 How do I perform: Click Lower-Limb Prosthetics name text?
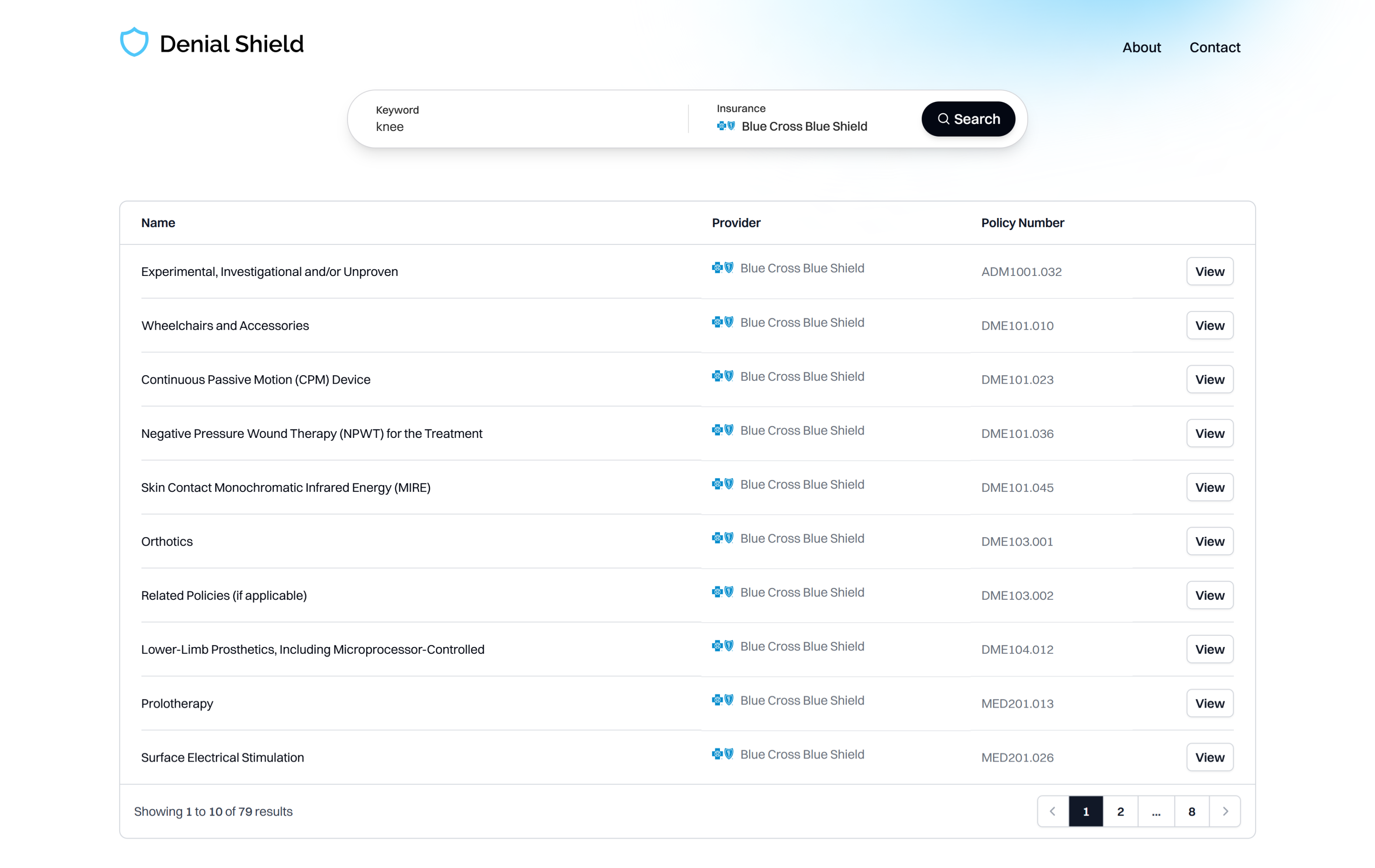tap(312, 649)
